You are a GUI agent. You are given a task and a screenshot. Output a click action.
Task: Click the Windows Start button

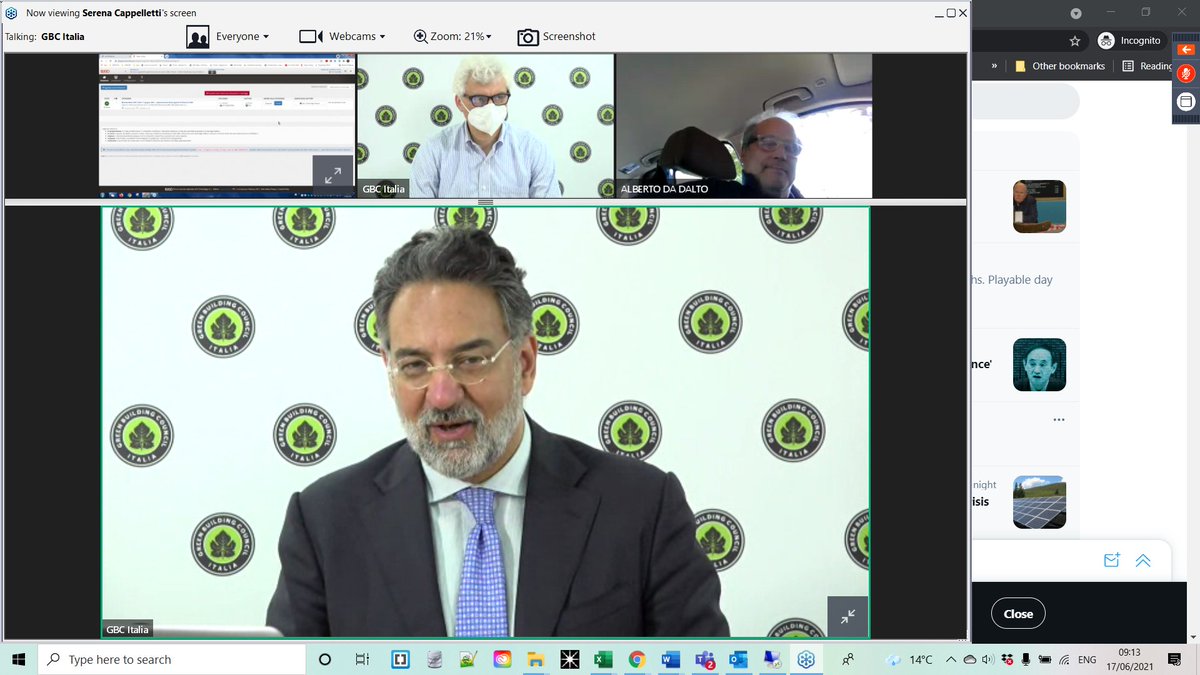(19, 659)
